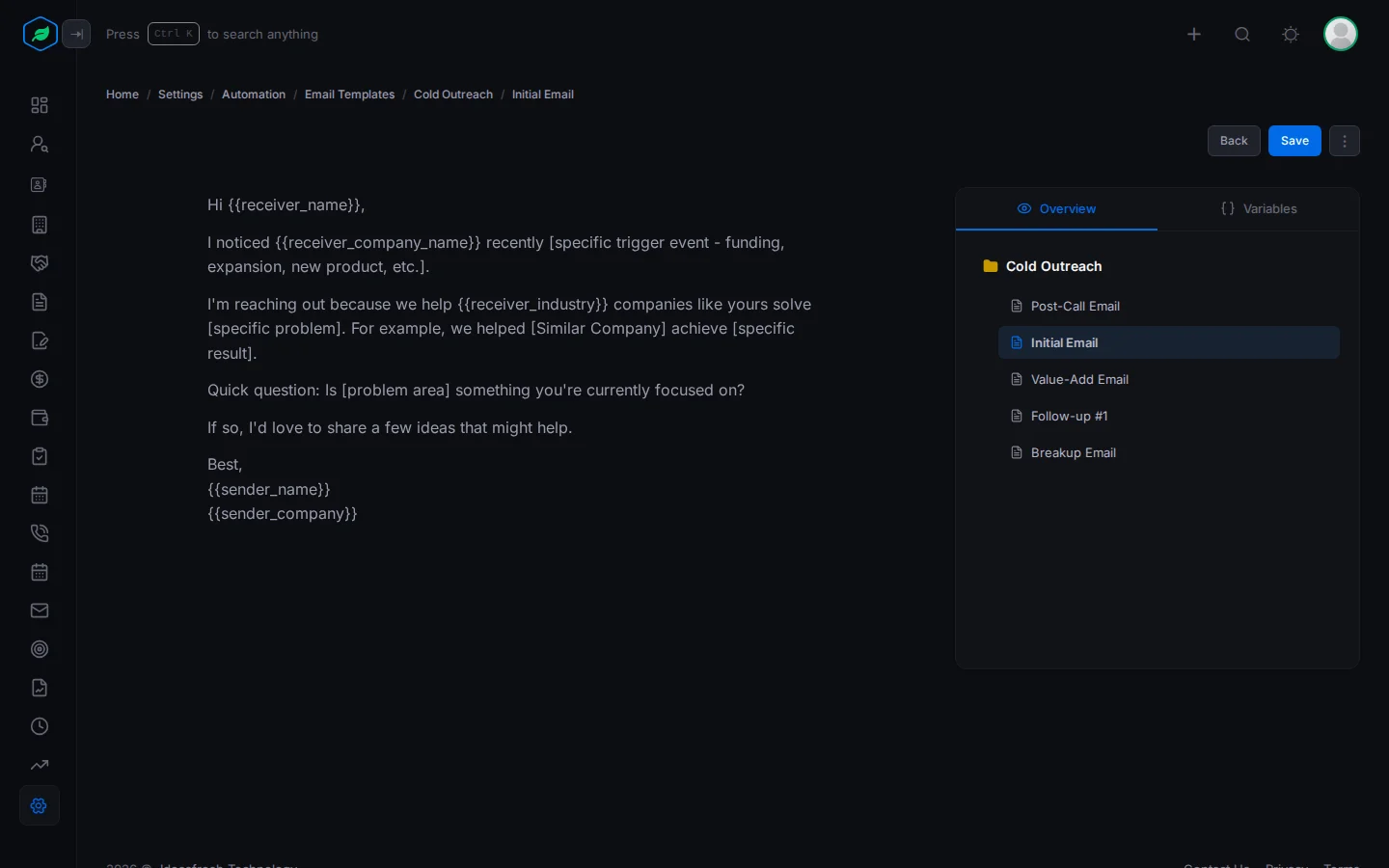Open the trending arrow analytics icon
The height and width of the screenshot is (868, 1389).
[40, 765]
